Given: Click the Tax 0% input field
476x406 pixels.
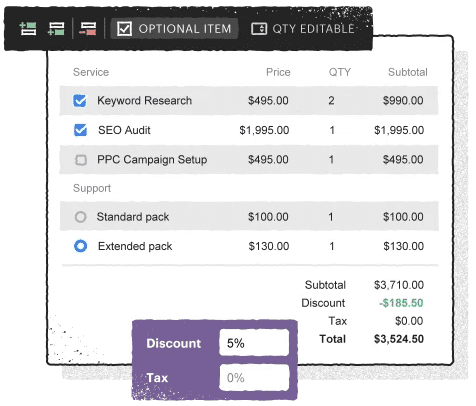Looking at the screenshot, I should (254, 377).
